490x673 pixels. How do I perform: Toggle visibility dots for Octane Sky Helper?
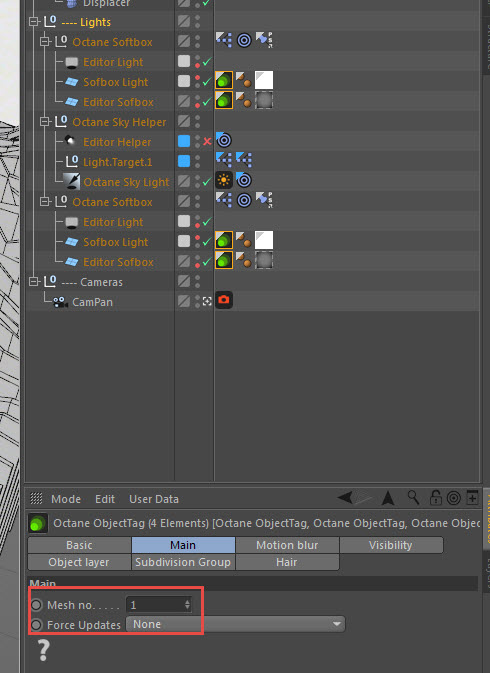click(197, 121)
